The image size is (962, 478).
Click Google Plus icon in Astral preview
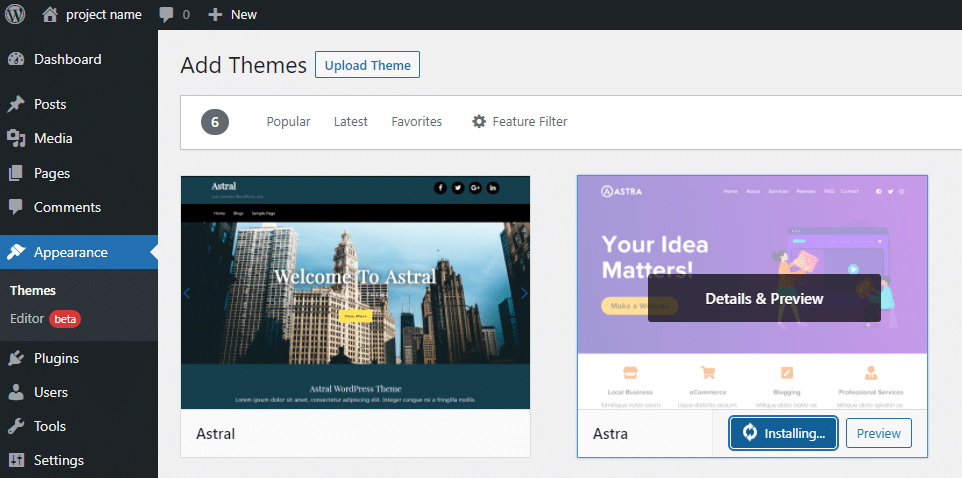(475, 188)
